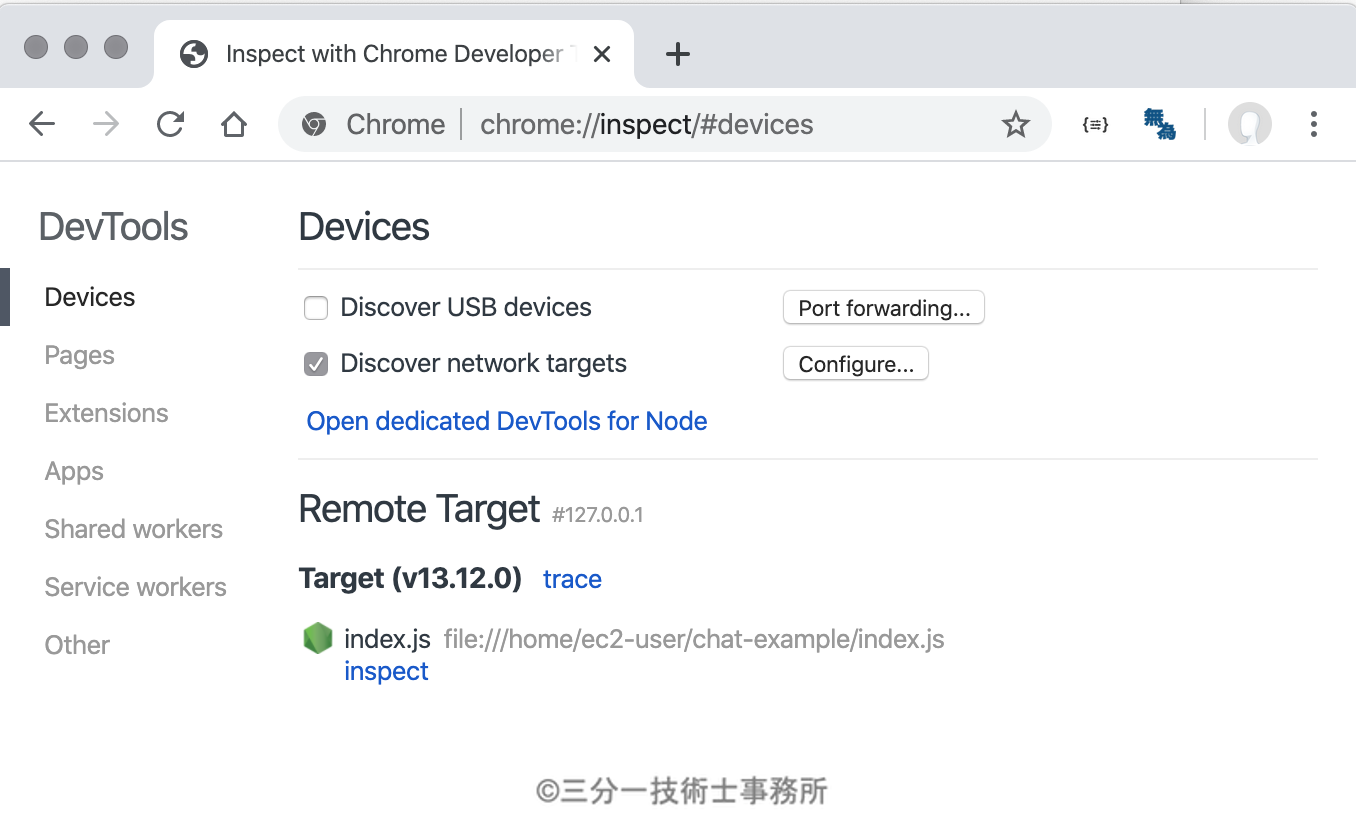
Task: Open dedicated DevTools for Node
Action: [507, 421]
